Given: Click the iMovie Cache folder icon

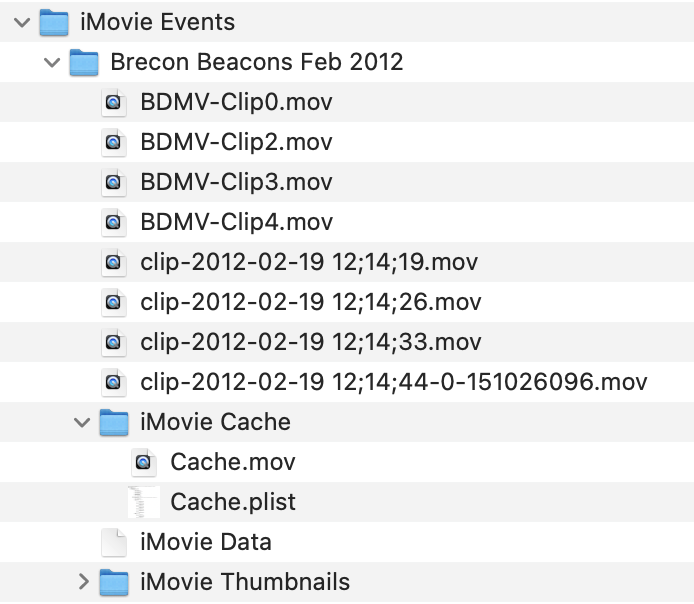Looking at the screenshot, I should point(114,422).
